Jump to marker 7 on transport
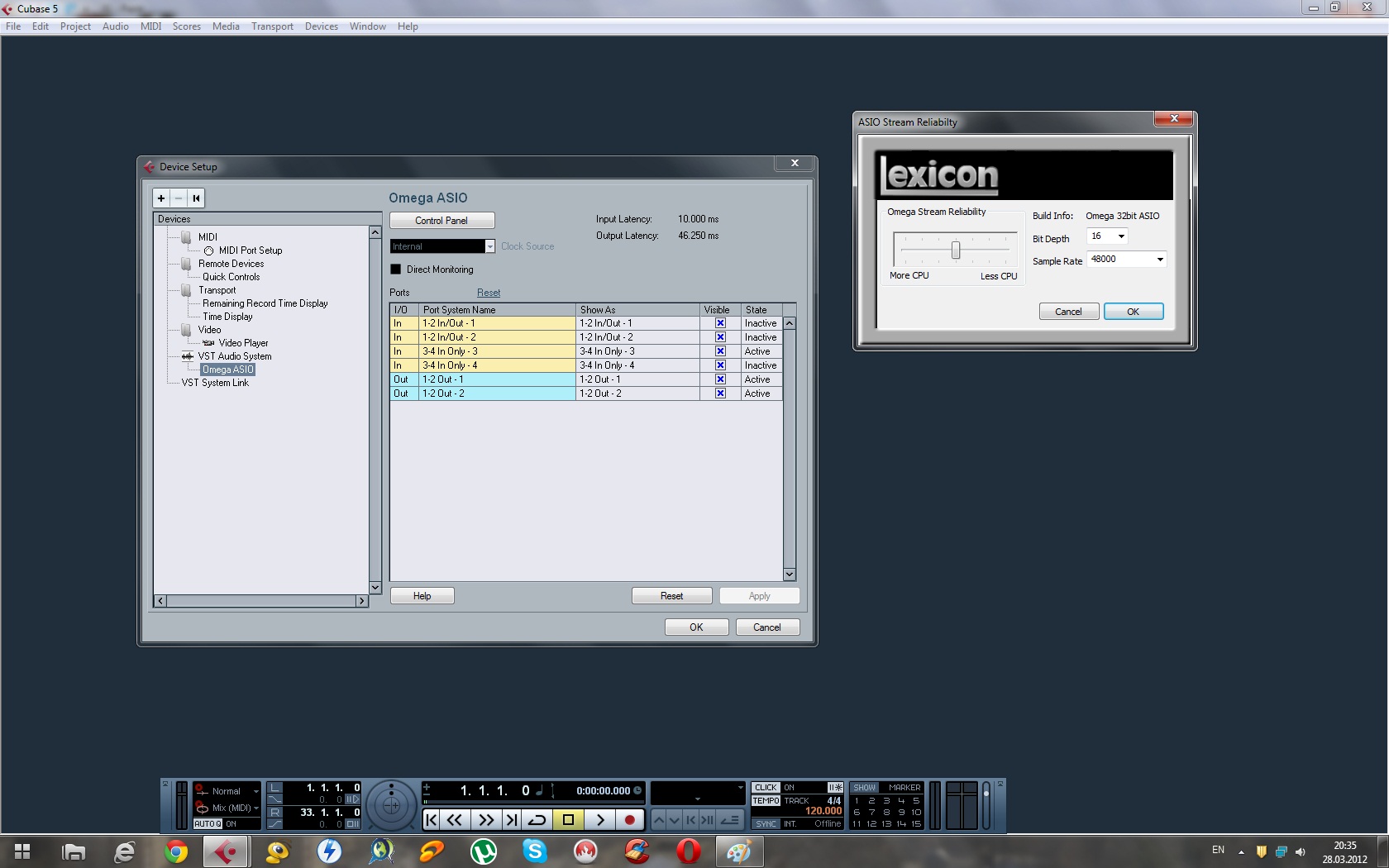Viewport: 1389px width, 868px height. [871, 812]
